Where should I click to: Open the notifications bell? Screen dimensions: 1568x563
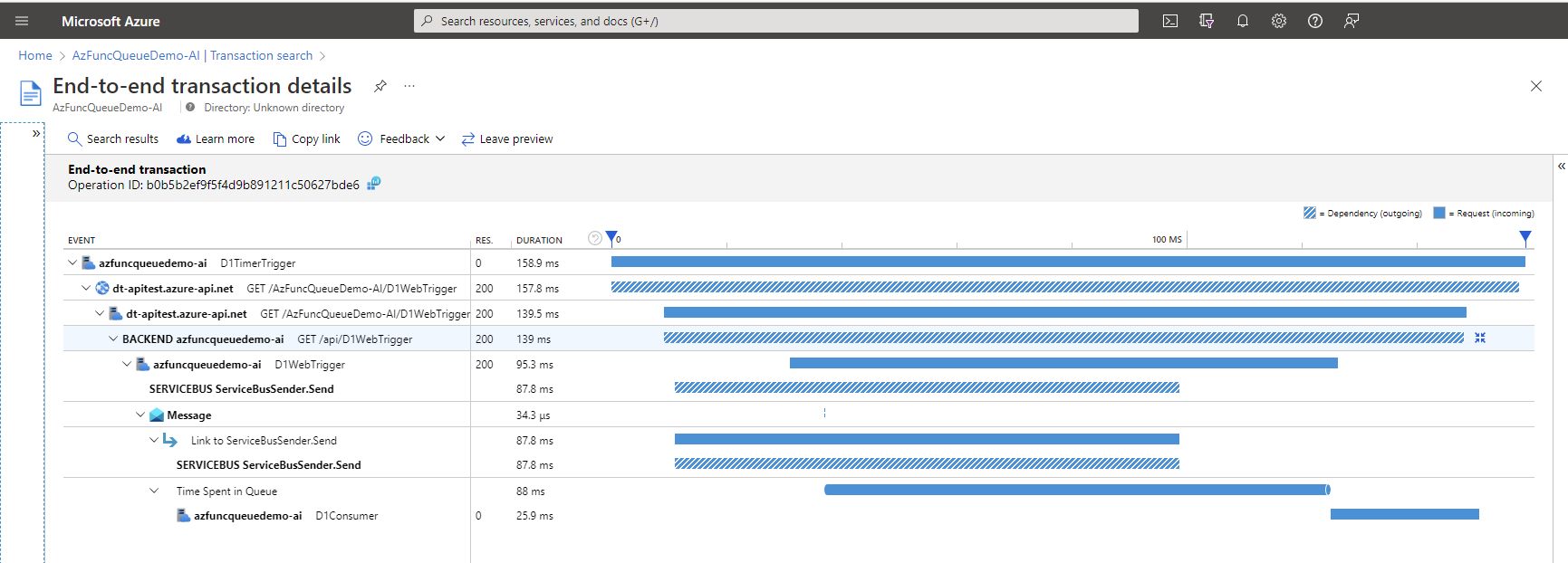[1243, 21]
